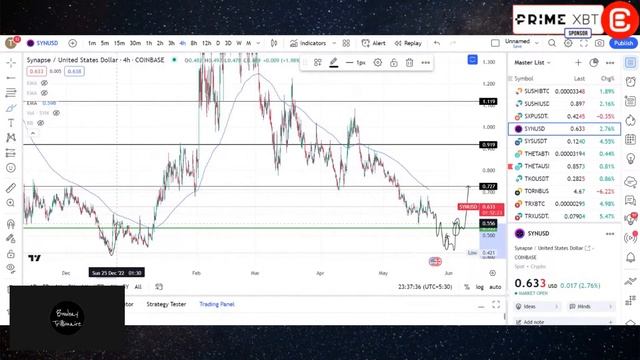Image resolution: width=640 pixels, height=360 pixels.
Task: Select the ruler measure tool
Action: pos(11,188)
